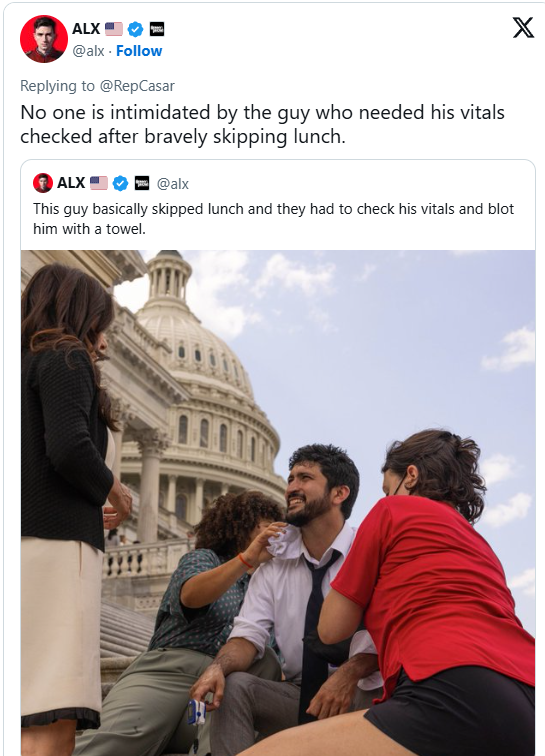Open the small avatar in the quoted tweet
Screen dimensions: 545x756
(43, 183)
